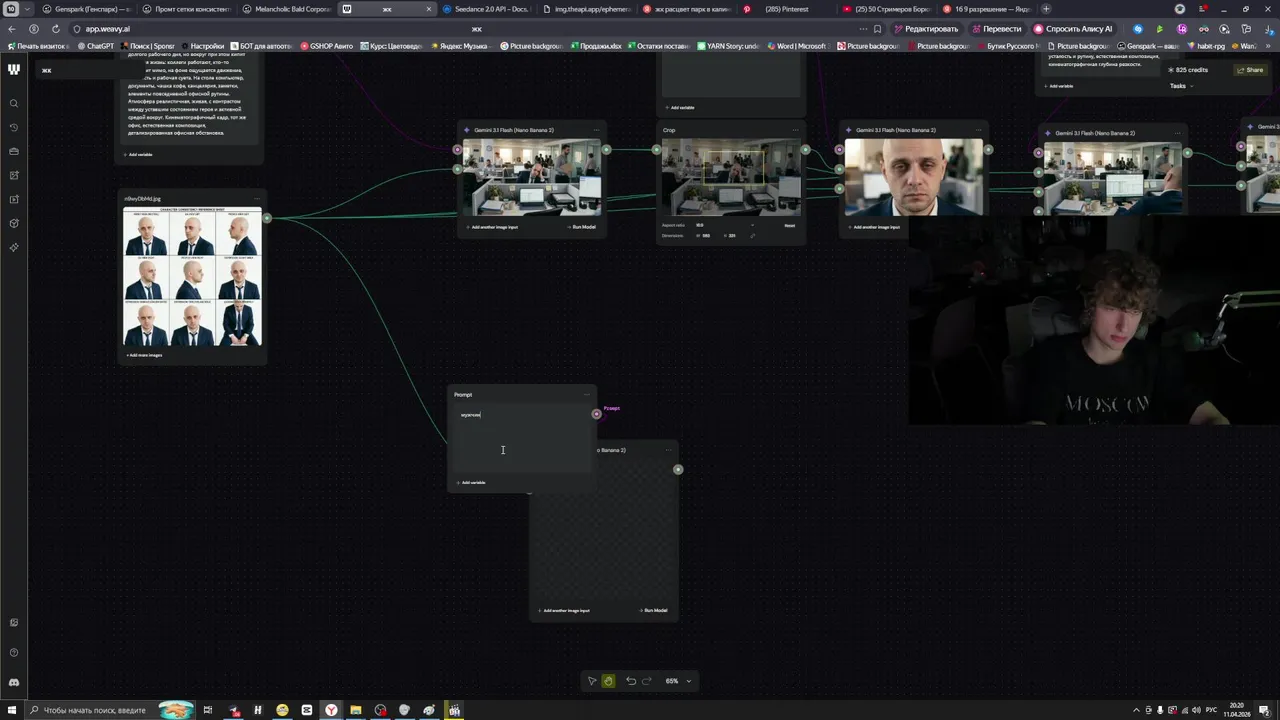Switch to the (285) Pinterest tab
1280x720 pixels.
787,9
